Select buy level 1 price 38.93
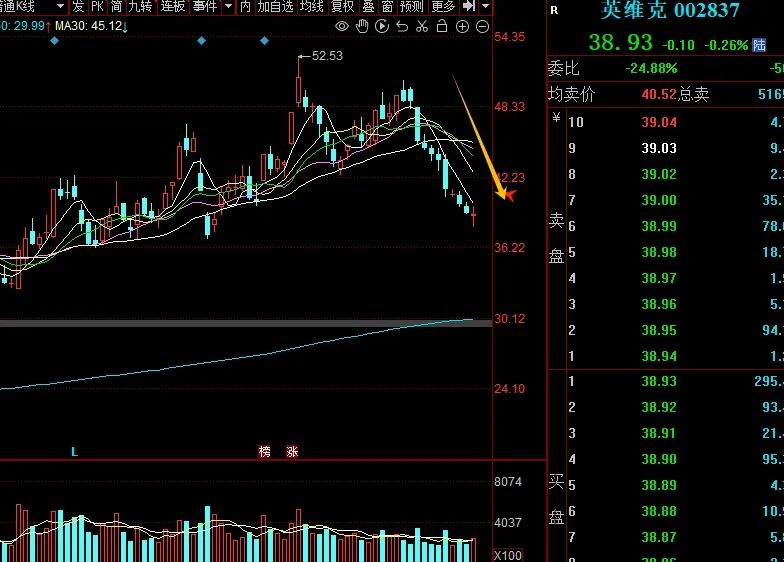 [659, 382]
